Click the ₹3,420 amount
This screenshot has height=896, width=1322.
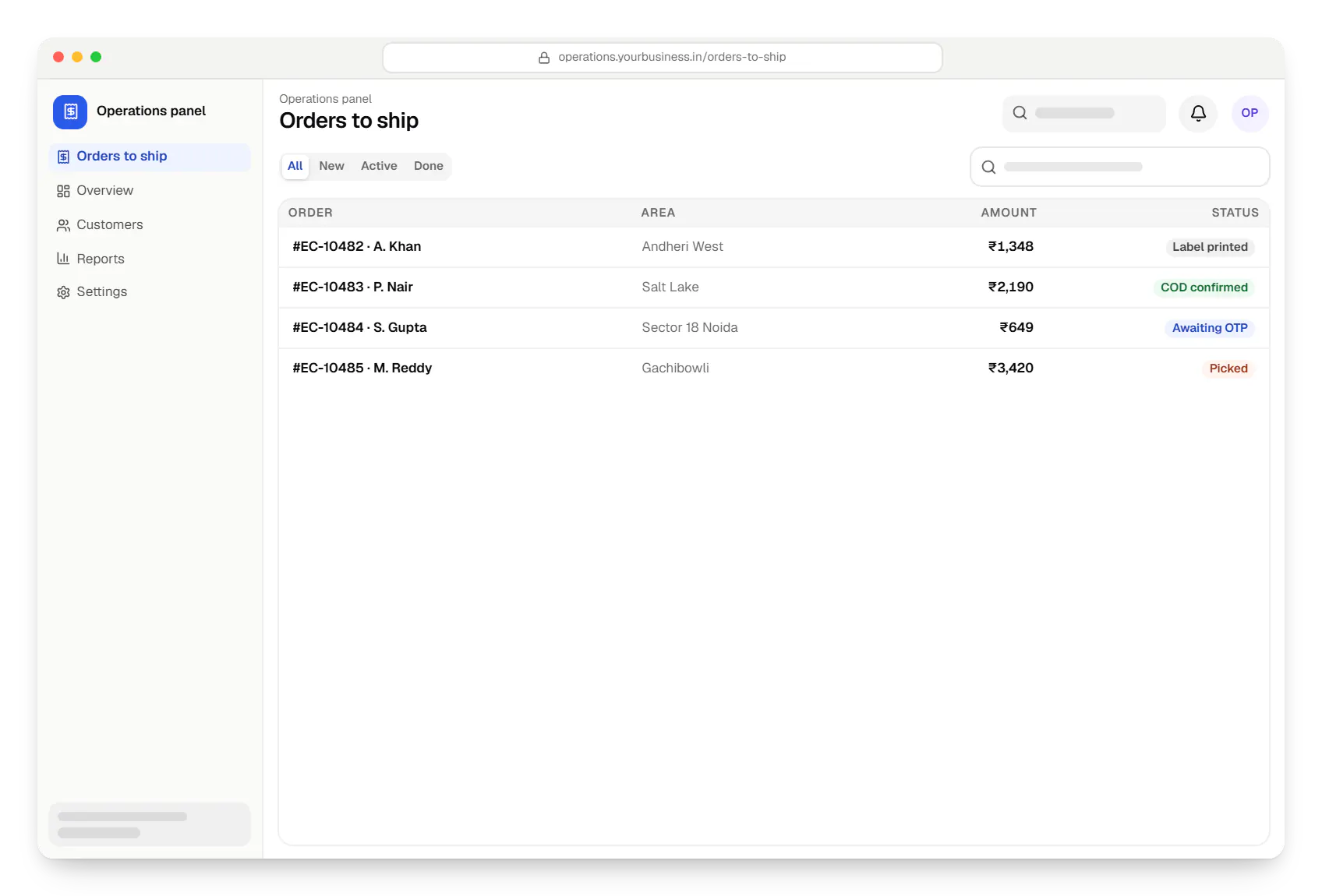click(x=1011, y=369)
